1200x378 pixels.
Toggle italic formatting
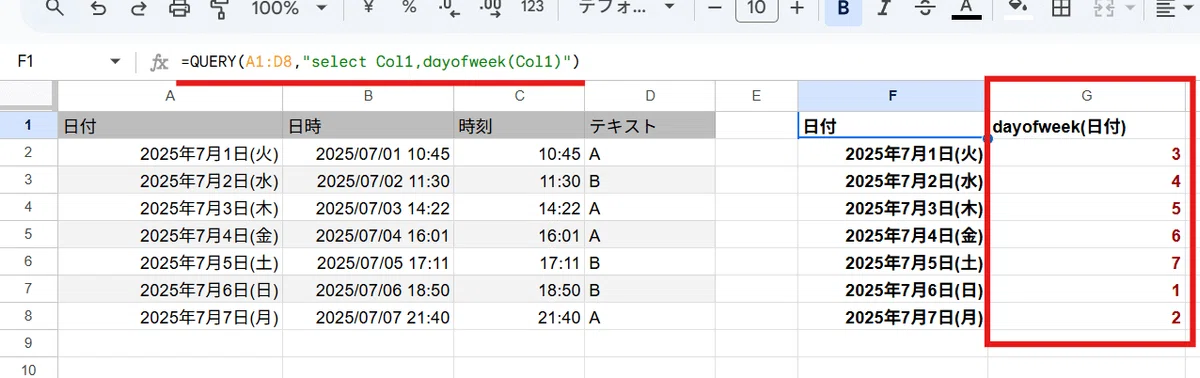882,9
